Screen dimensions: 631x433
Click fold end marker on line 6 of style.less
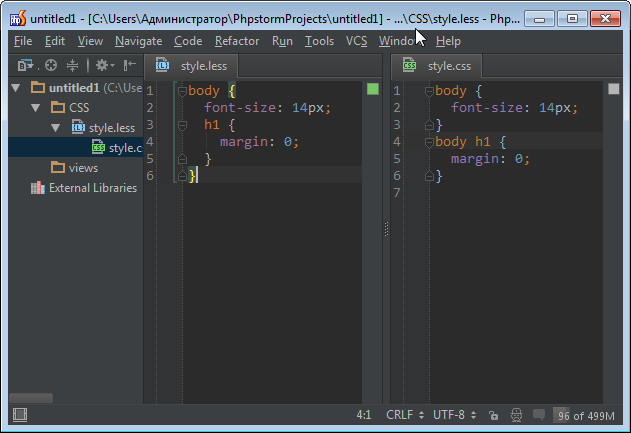point(182,176)
